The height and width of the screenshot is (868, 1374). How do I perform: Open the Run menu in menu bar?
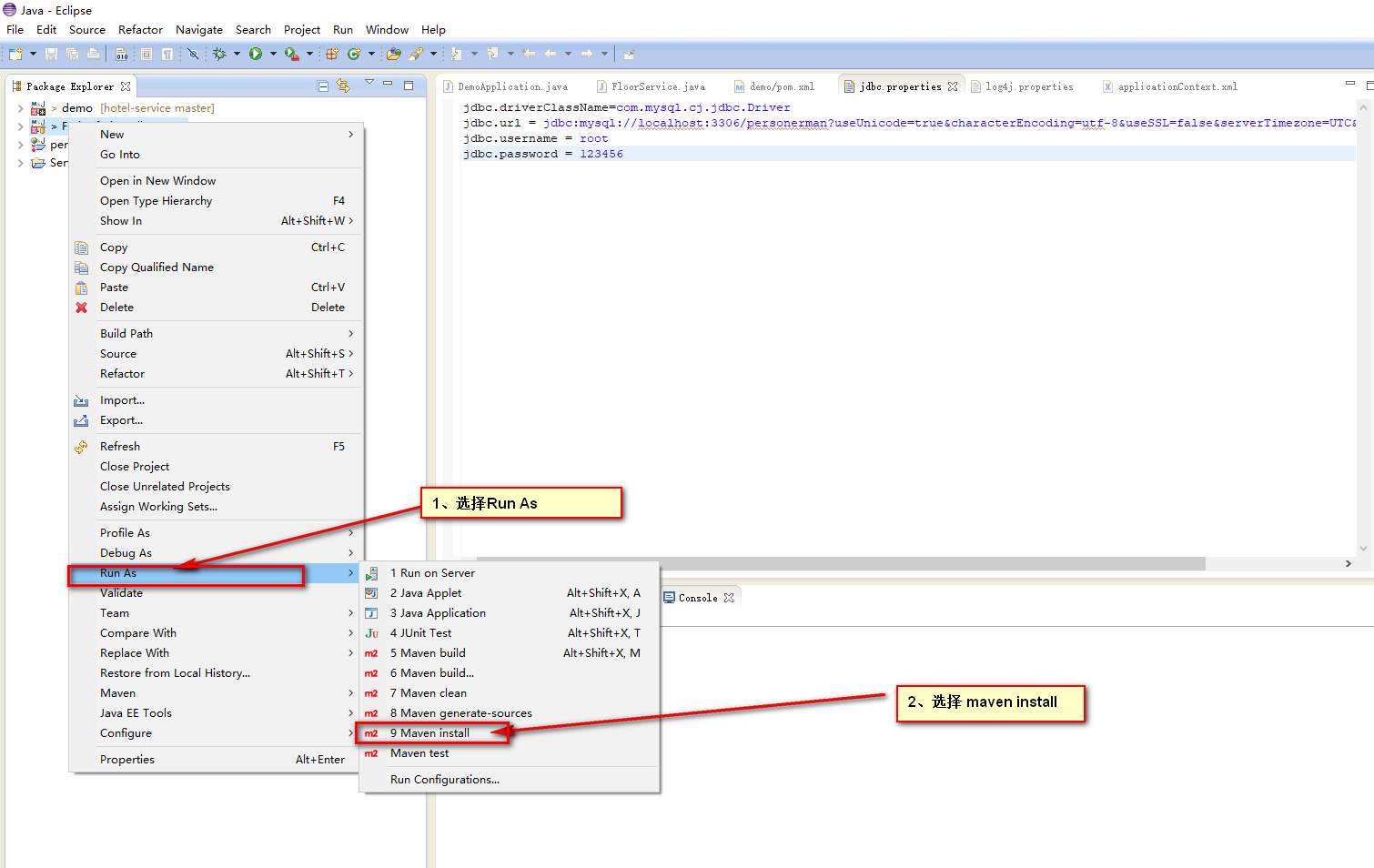(x=343, y=29)
